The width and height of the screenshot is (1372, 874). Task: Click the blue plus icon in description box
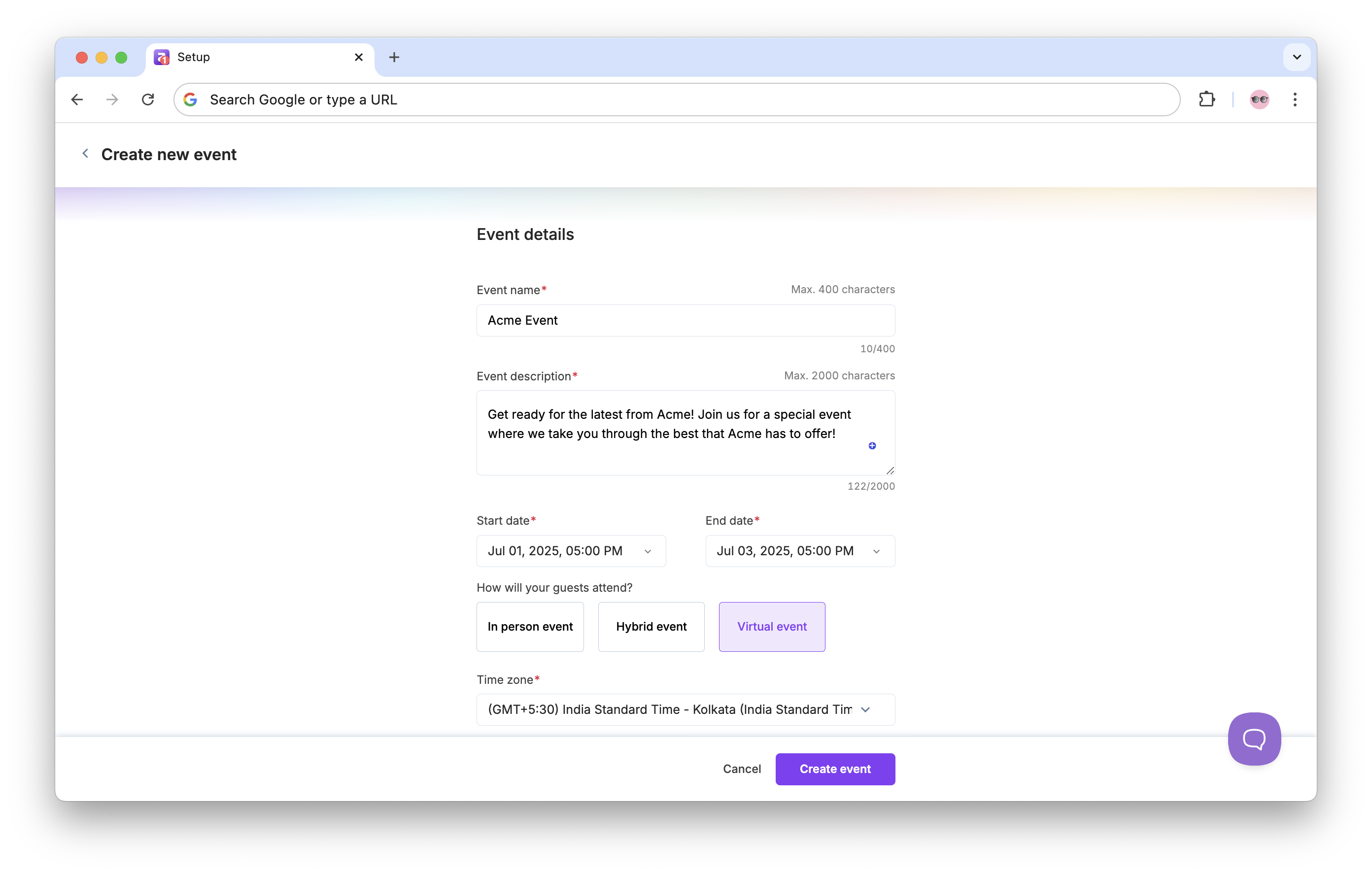872,445
